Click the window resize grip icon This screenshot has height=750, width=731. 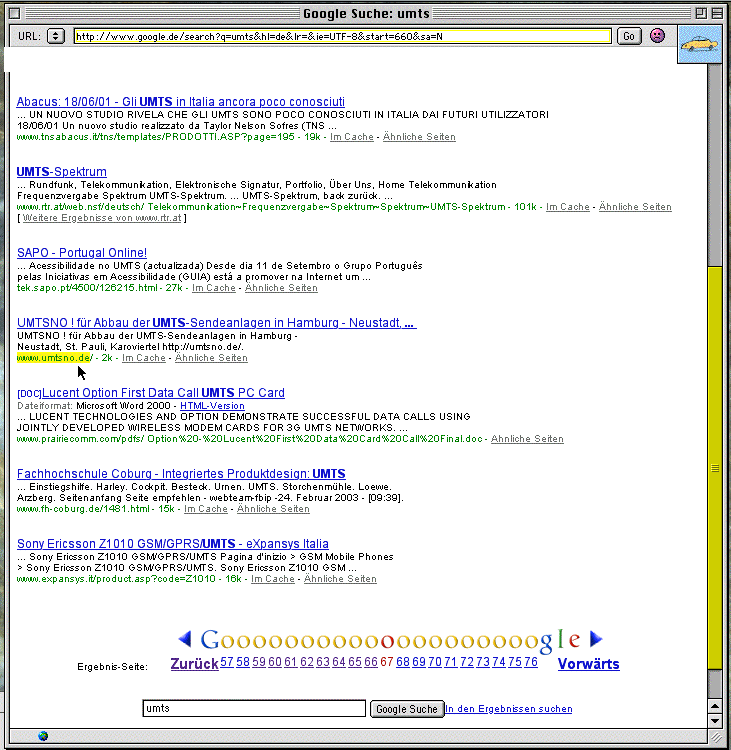pyautogui.click(x=714, y=735)
